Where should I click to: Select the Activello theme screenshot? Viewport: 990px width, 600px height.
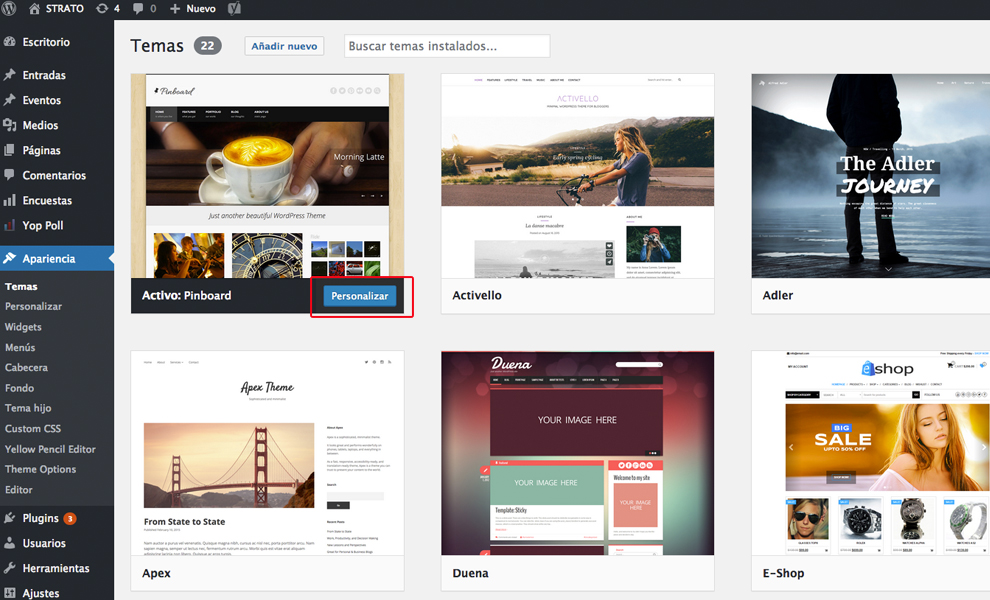tap(578, 176)
